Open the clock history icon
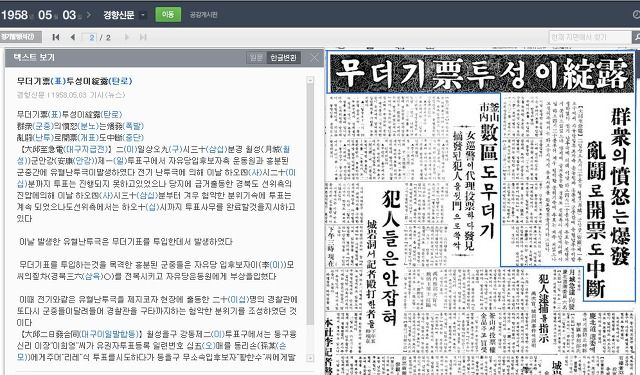The image size is (640, 375). [636, 15]
